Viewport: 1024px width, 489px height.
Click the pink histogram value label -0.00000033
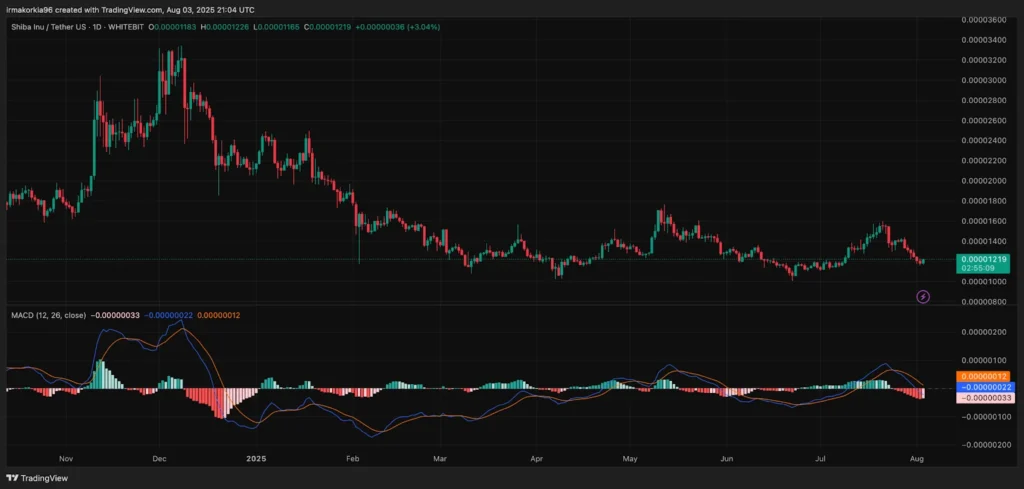987,398
